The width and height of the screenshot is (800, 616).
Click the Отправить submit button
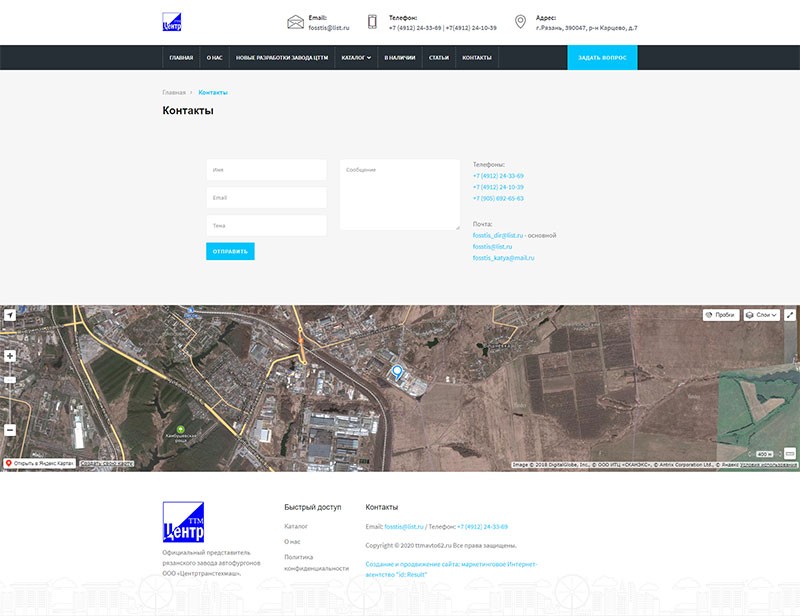coord(230,251)
